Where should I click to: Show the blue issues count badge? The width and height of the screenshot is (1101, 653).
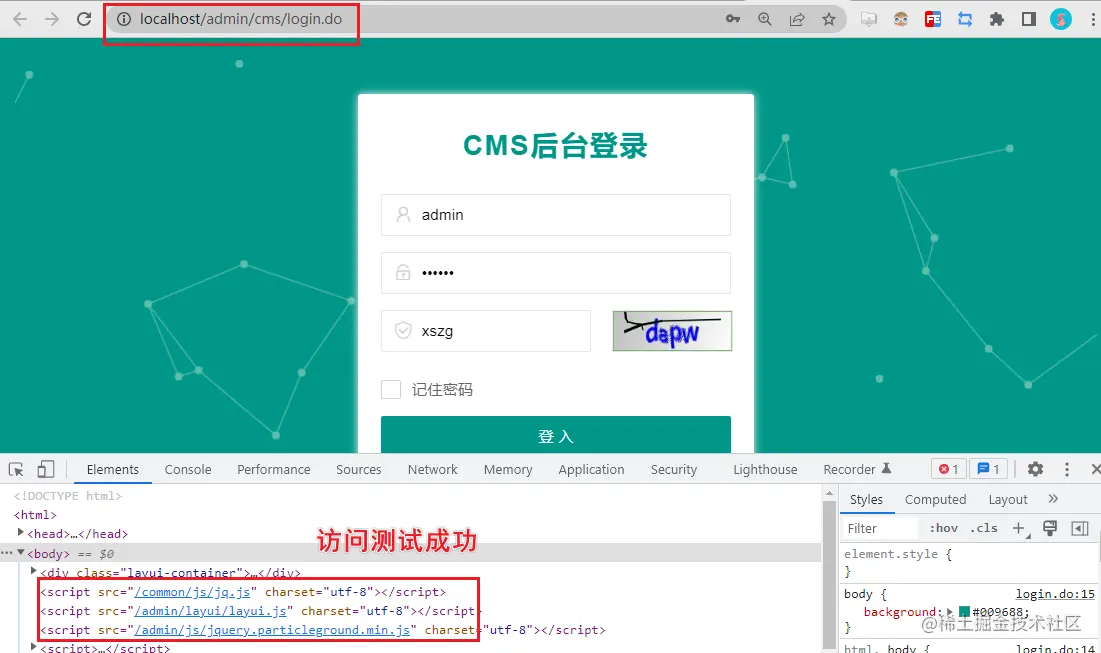(988, 469)
